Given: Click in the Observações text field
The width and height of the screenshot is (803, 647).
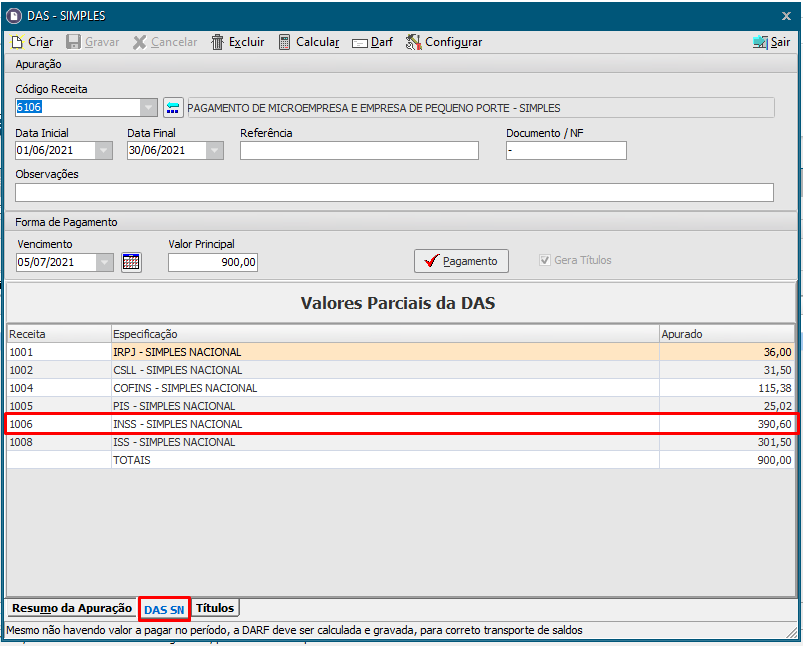Looking at the screenshot, I should click(x=394, y=193).
